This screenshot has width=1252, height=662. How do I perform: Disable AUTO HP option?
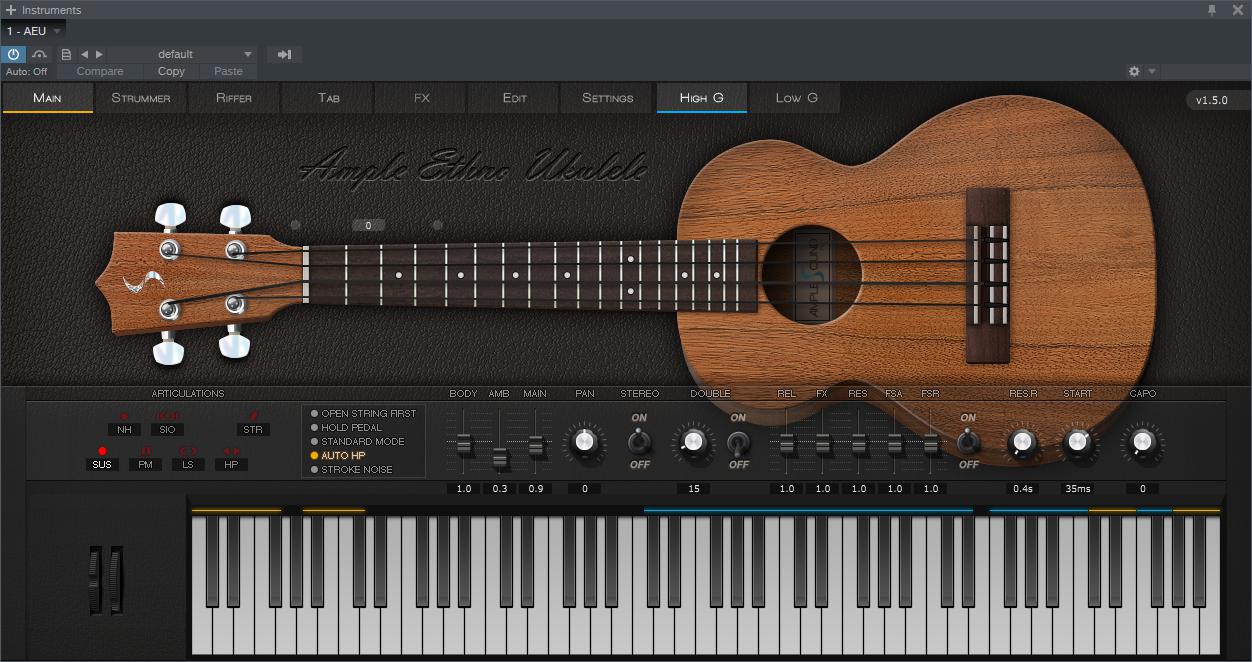pos(338,455)
